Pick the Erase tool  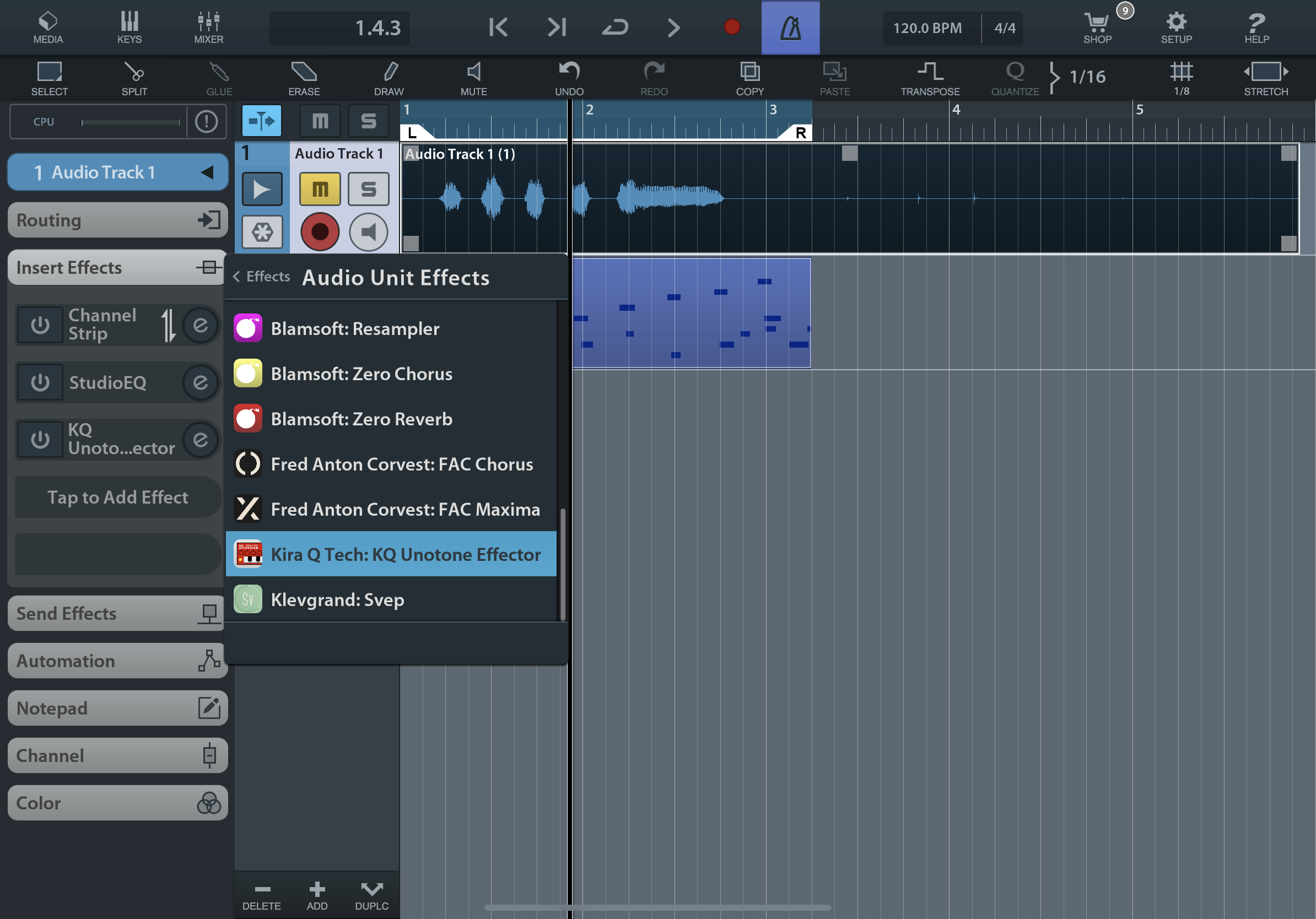[x=304, y=78]
